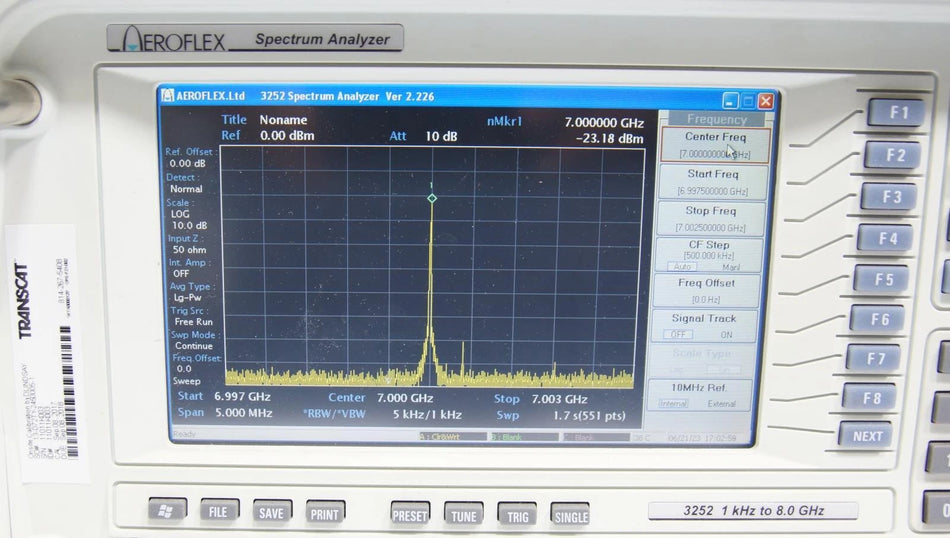The height and width of the screenshot is (538, 950).
Task: Push the SAVE hardware key
Action: (x=272, y=513)
